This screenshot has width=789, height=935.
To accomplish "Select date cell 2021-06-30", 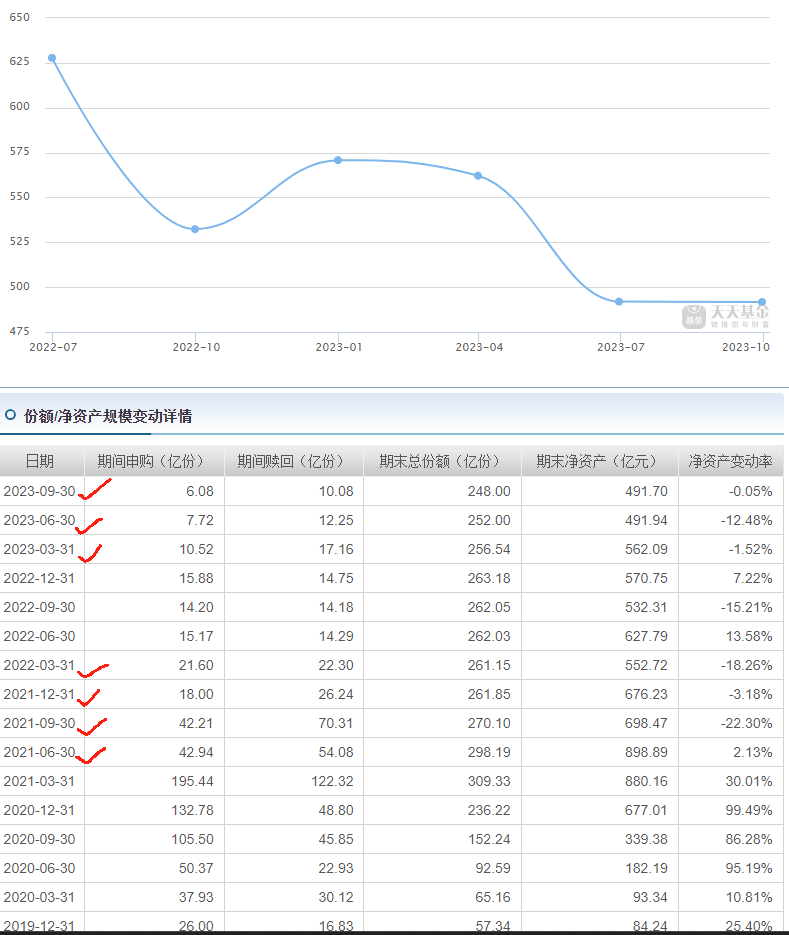I will tap(39, 752).
